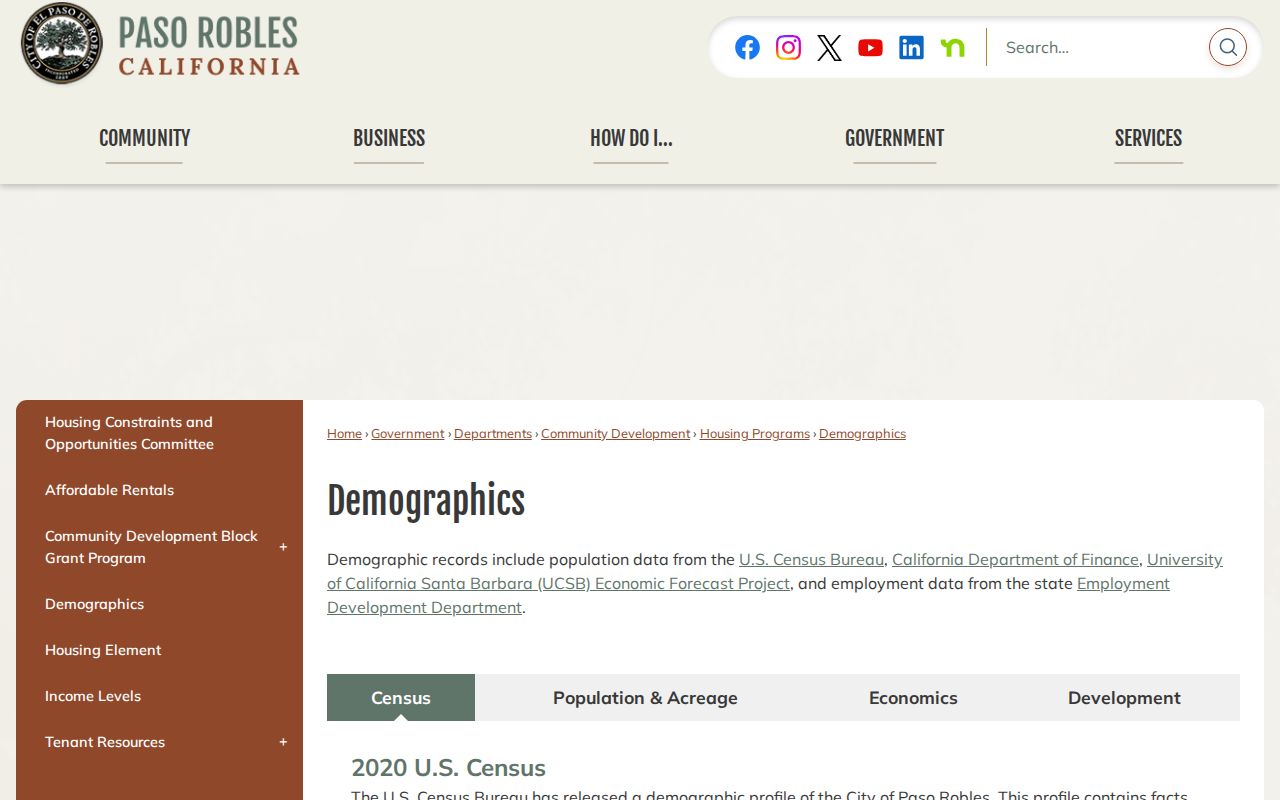Click the '2020 U.S. Census' heading

pos(448,768)
